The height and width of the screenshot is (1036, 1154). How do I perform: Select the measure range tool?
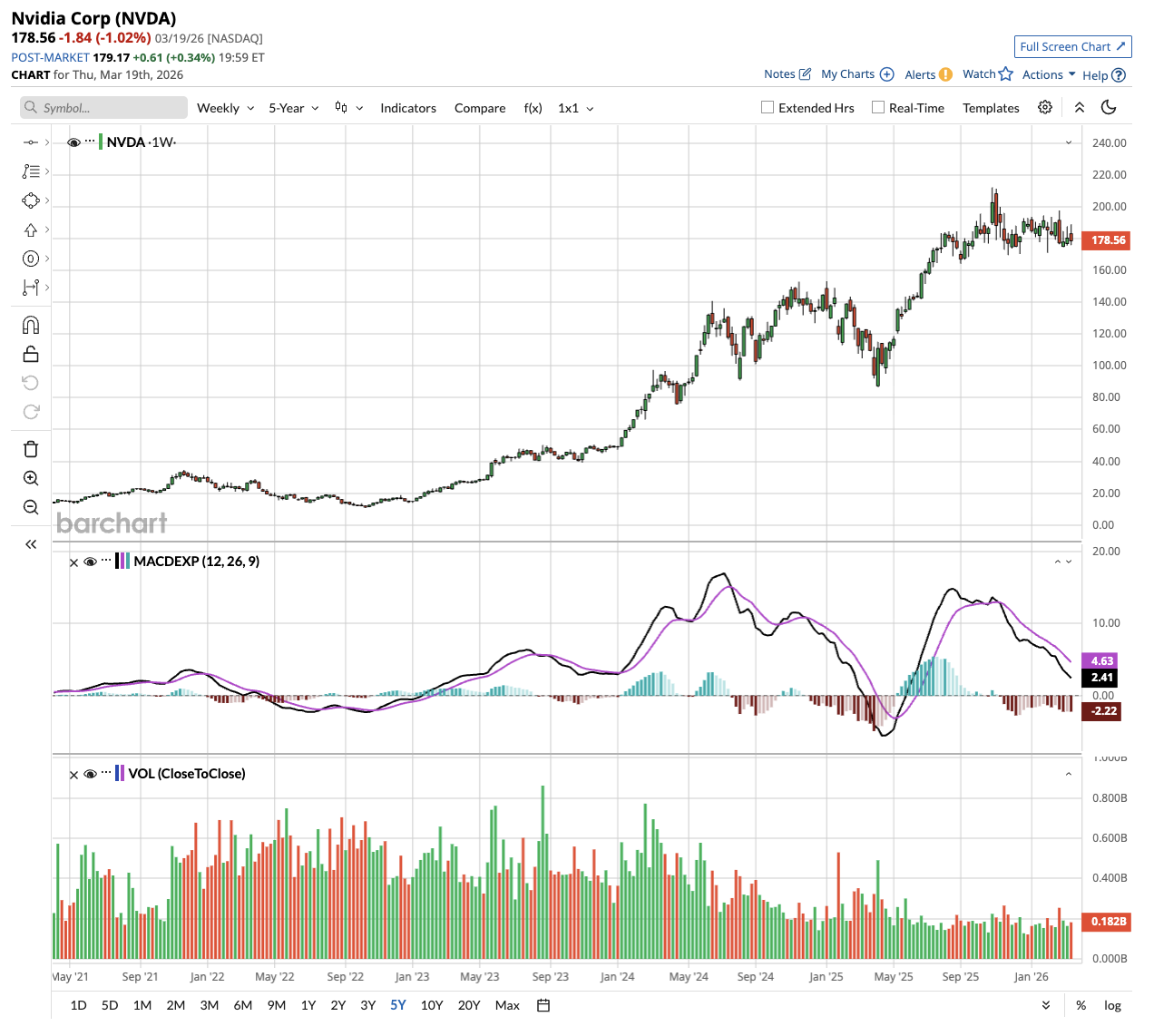(31, 288)
